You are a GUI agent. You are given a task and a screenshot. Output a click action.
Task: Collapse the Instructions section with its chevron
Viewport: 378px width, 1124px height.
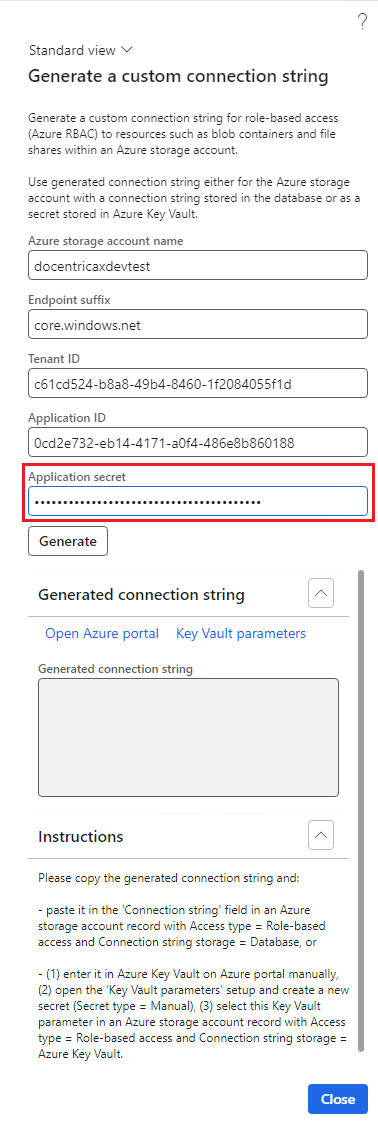[321, 836]
